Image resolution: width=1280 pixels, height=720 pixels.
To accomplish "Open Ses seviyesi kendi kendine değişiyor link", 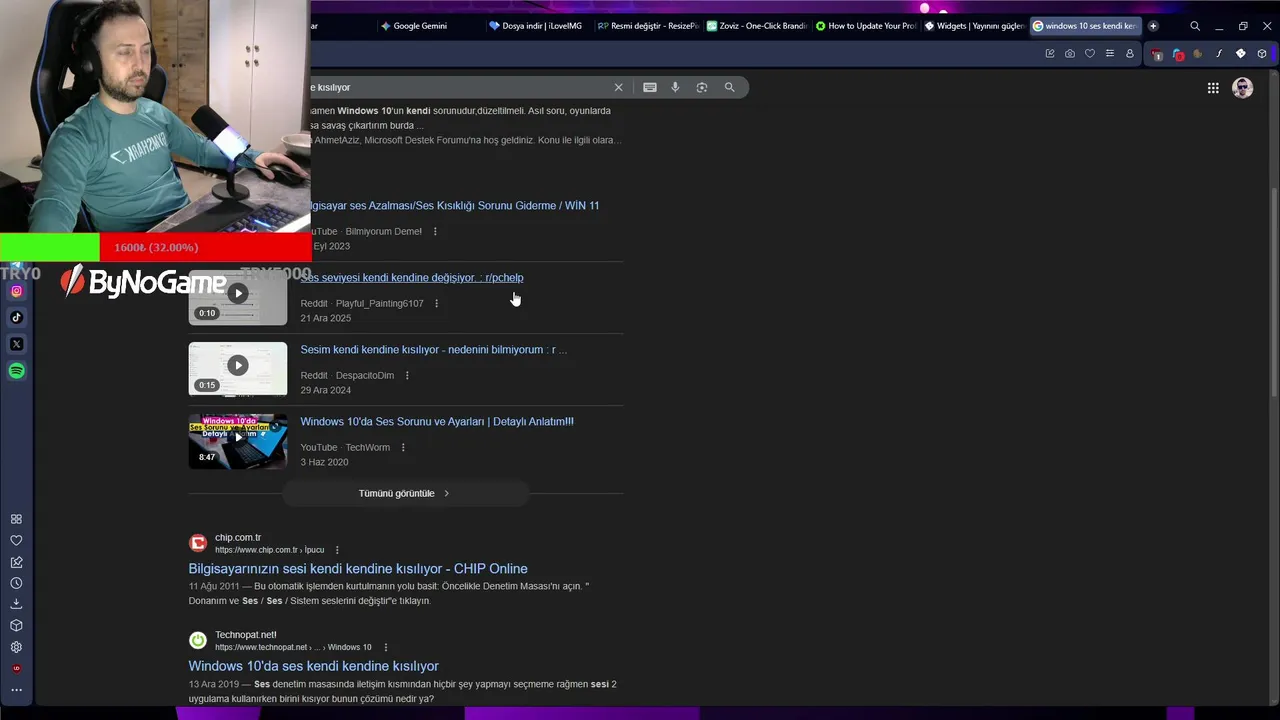I will coord(412,278).
